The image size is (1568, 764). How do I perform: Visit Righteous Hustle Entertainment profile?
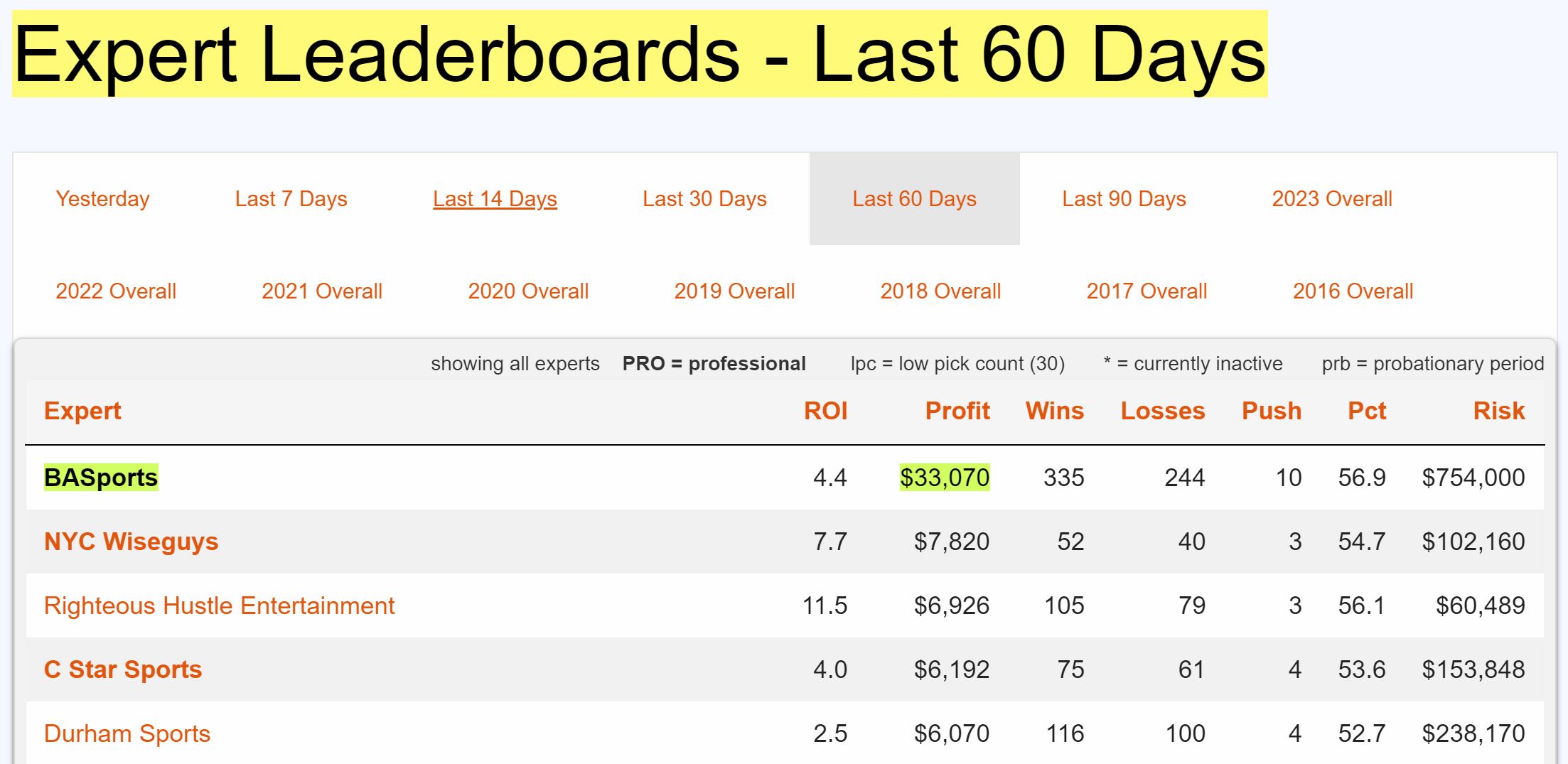pos(219,606)
